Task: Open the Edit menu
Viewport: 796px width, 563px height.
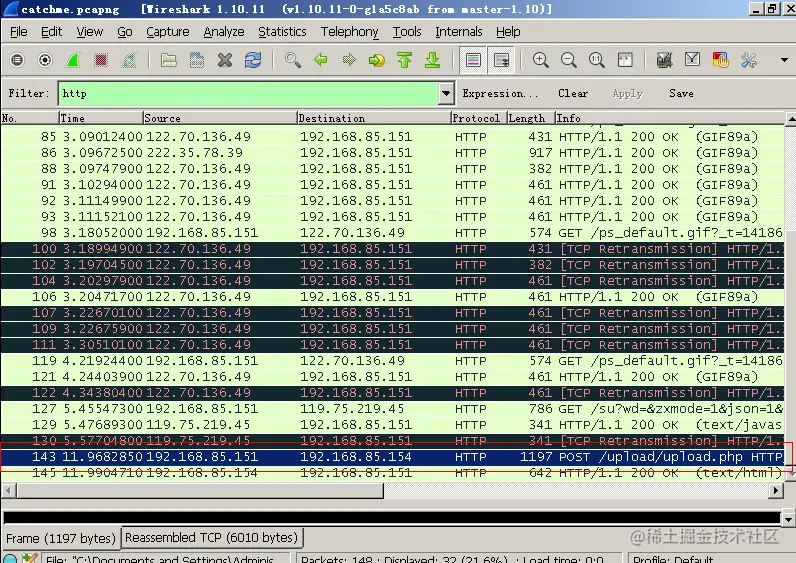Action: 51,31
